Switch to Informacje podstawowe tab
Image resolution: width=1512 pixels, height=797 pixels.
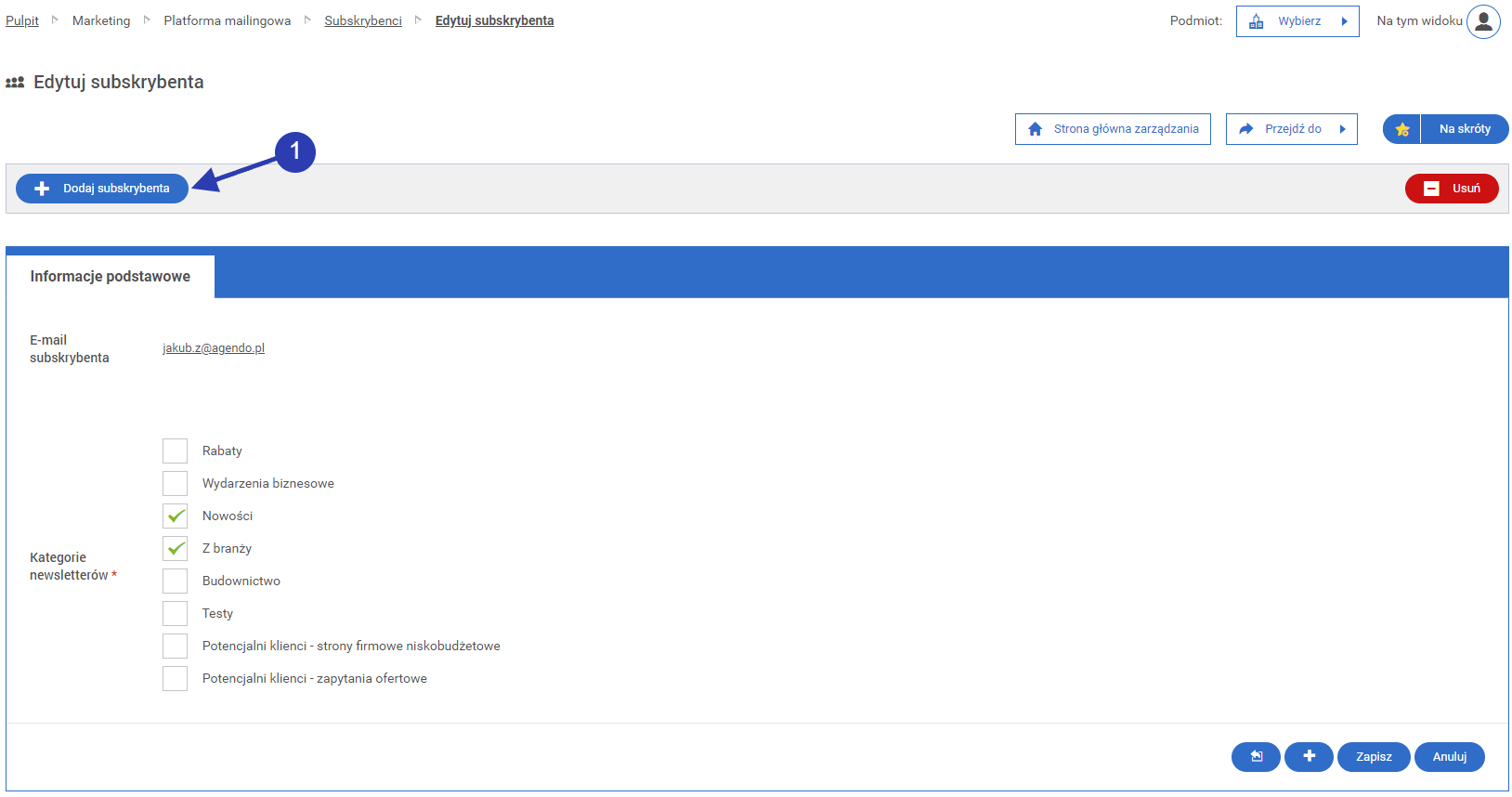point(110,277)
